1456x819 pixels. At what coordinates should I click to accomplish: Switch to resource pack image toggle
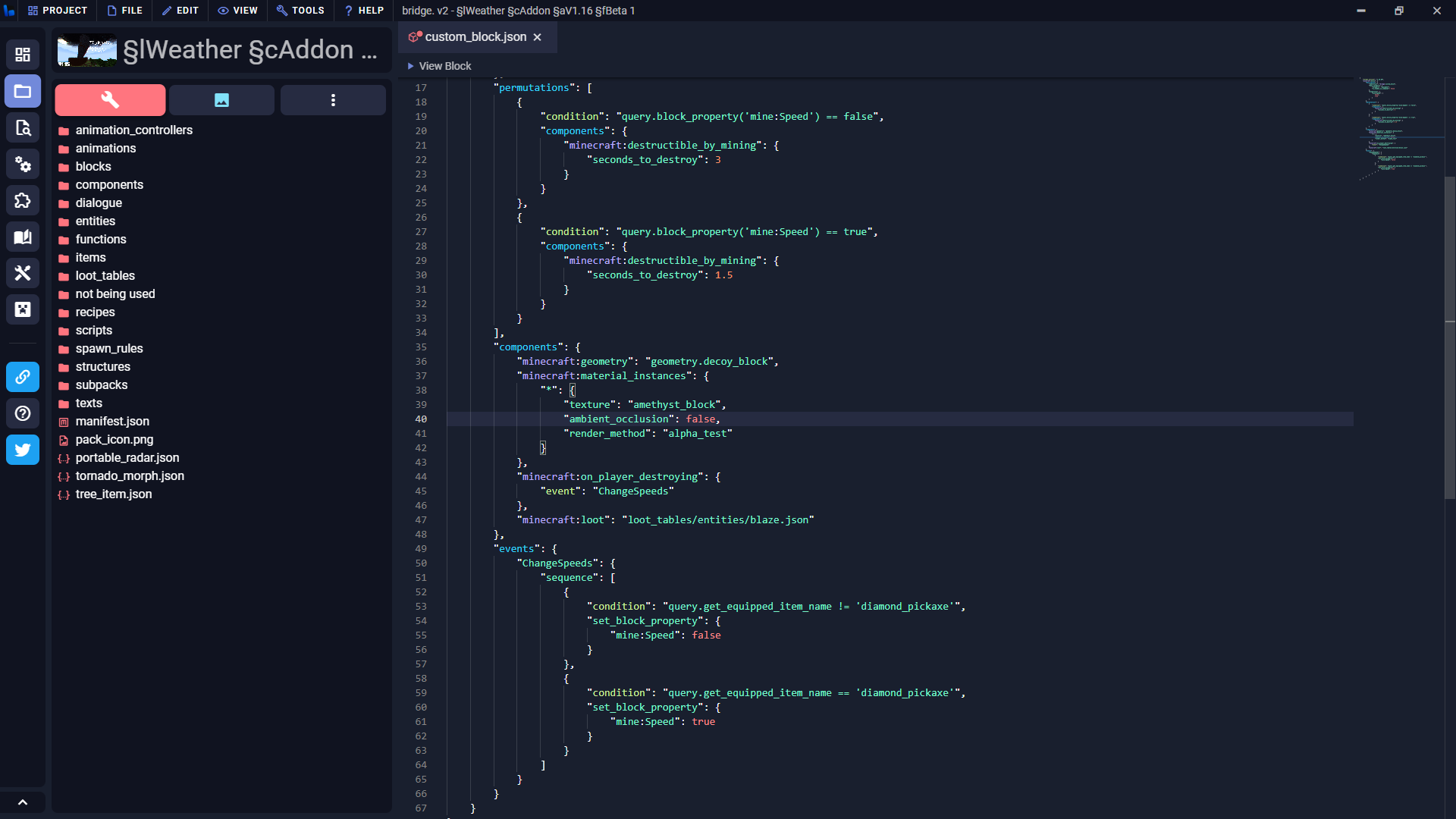pos(221,100)
